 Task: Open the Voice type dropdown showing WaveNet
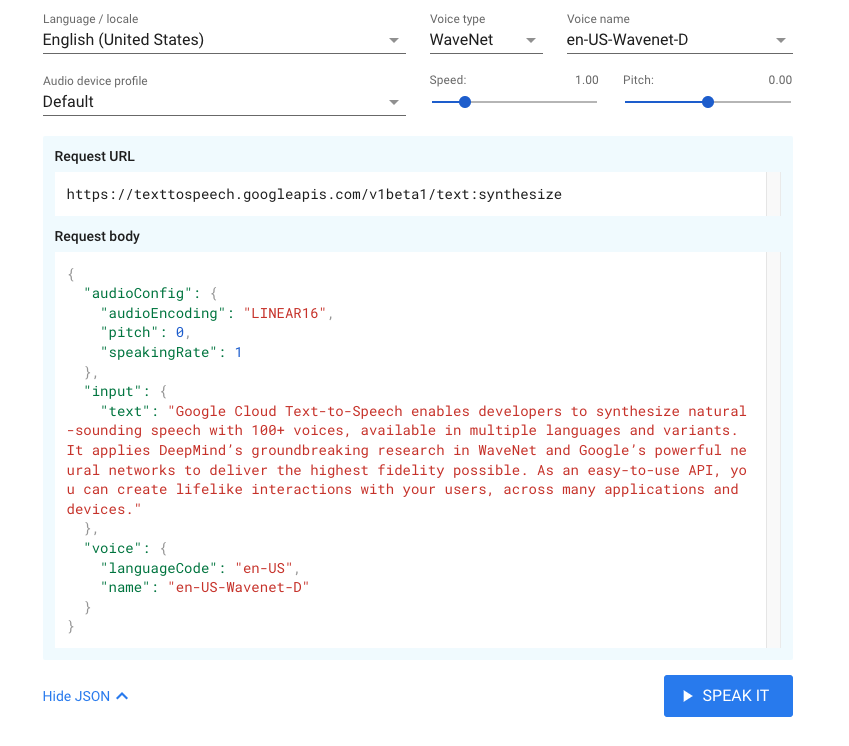(486, 40)
